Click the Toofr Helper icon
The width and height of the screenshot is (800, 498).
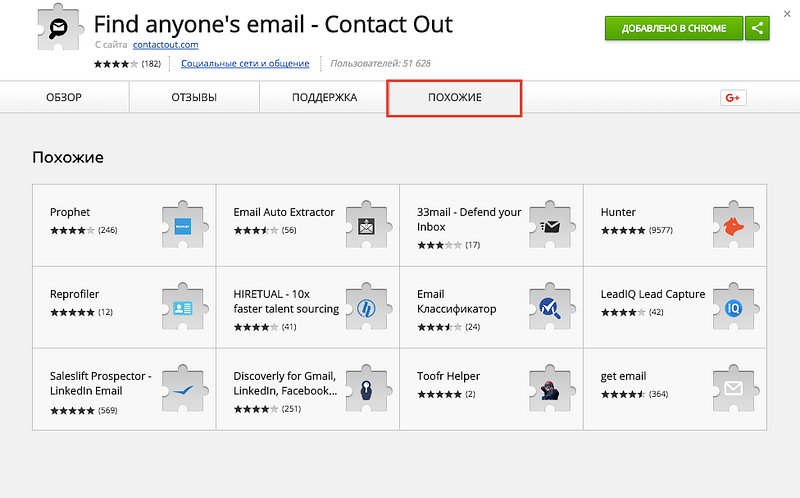pos(552,389)
